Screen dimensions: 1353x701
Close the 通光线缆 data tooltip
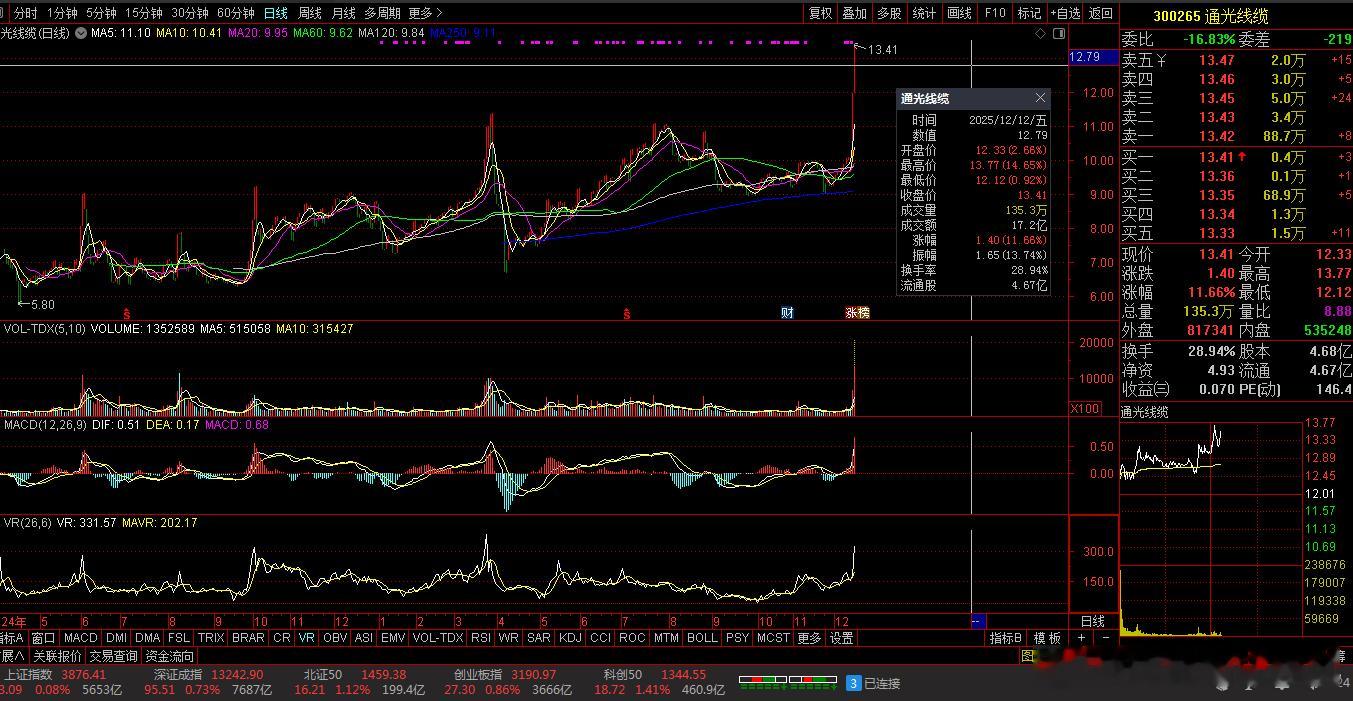click(1040, 98)
